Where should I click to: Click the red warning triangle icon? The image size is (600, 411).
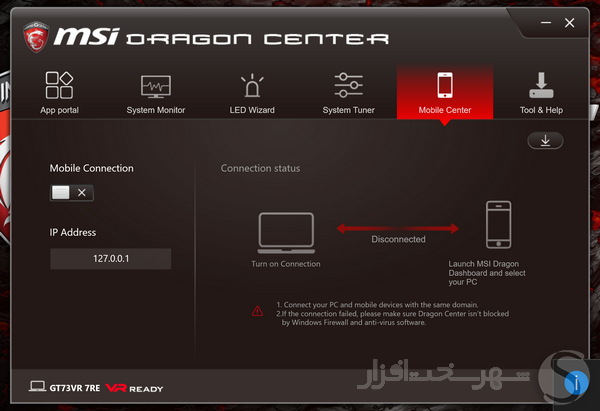pyautogui.click(x=258, y=311)
